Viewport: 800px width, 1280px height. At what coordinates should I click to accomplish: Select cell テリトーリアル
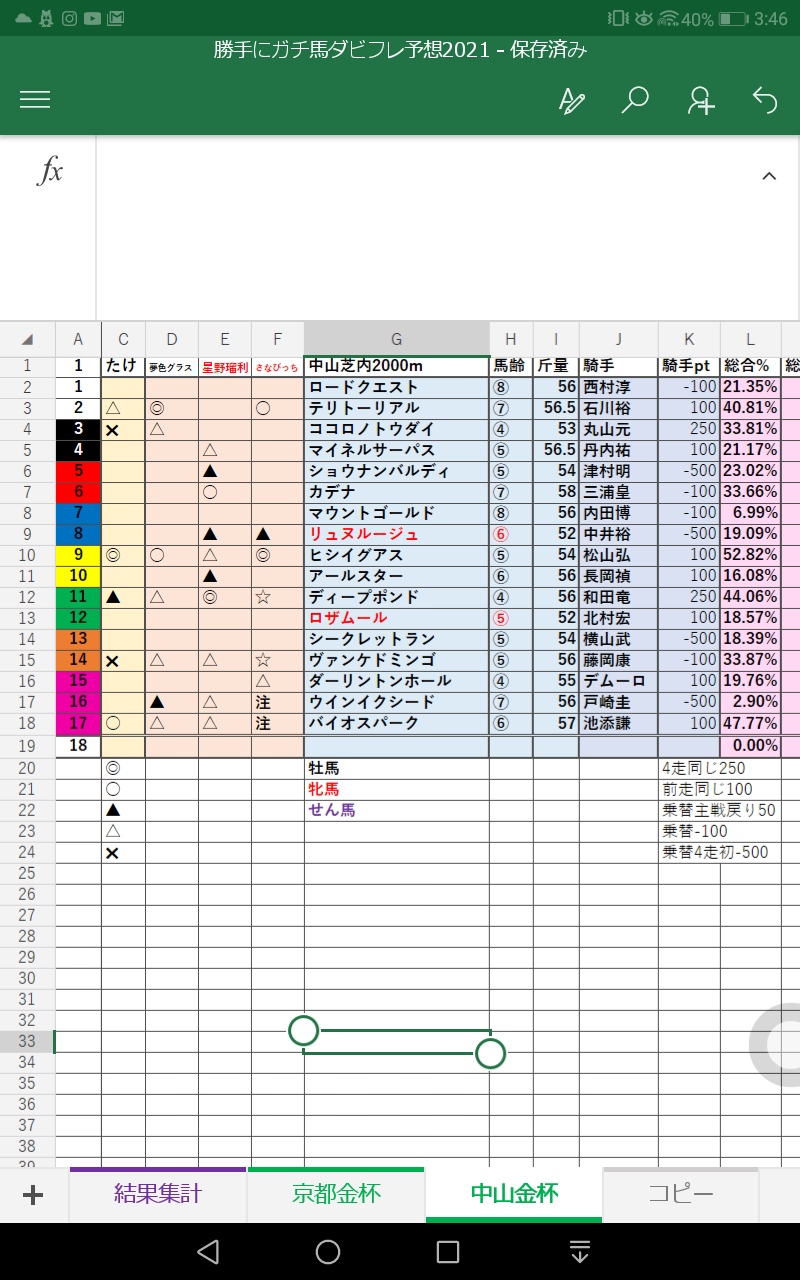point(397,408)
